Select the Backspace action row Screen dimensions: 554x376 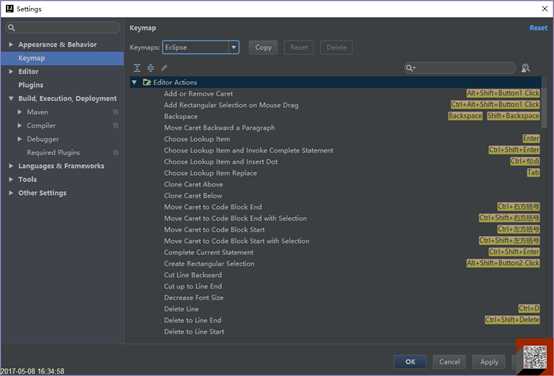[180, 116]
